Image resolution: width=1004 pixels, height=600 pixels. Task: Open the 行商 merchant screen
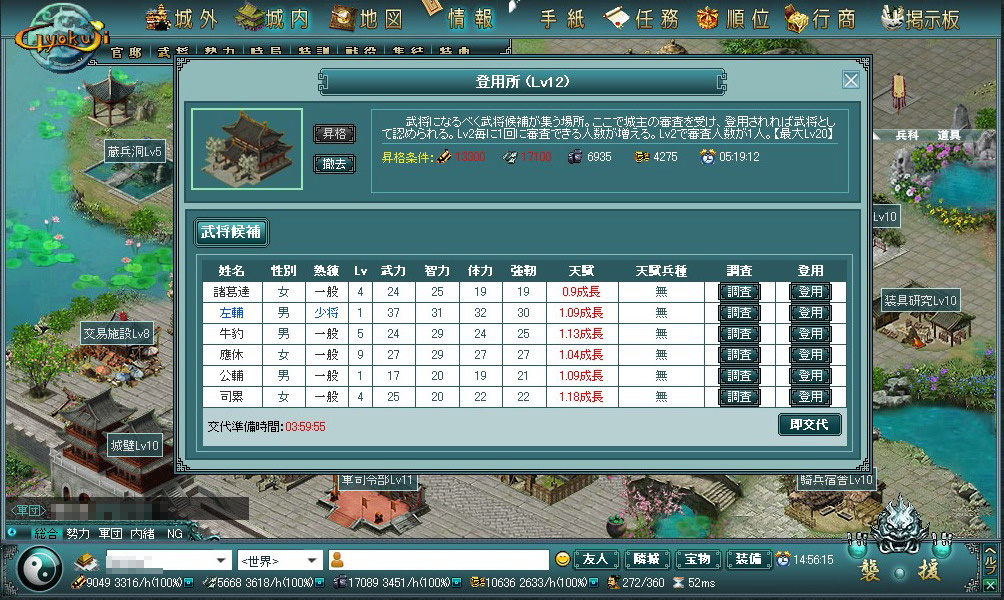click(x=821, y=19)
